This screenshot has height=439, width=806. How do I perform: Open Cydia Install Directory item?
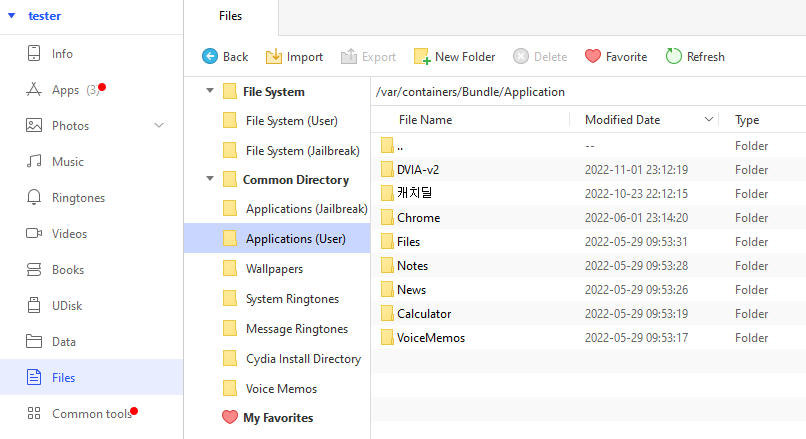pos(303,358)
